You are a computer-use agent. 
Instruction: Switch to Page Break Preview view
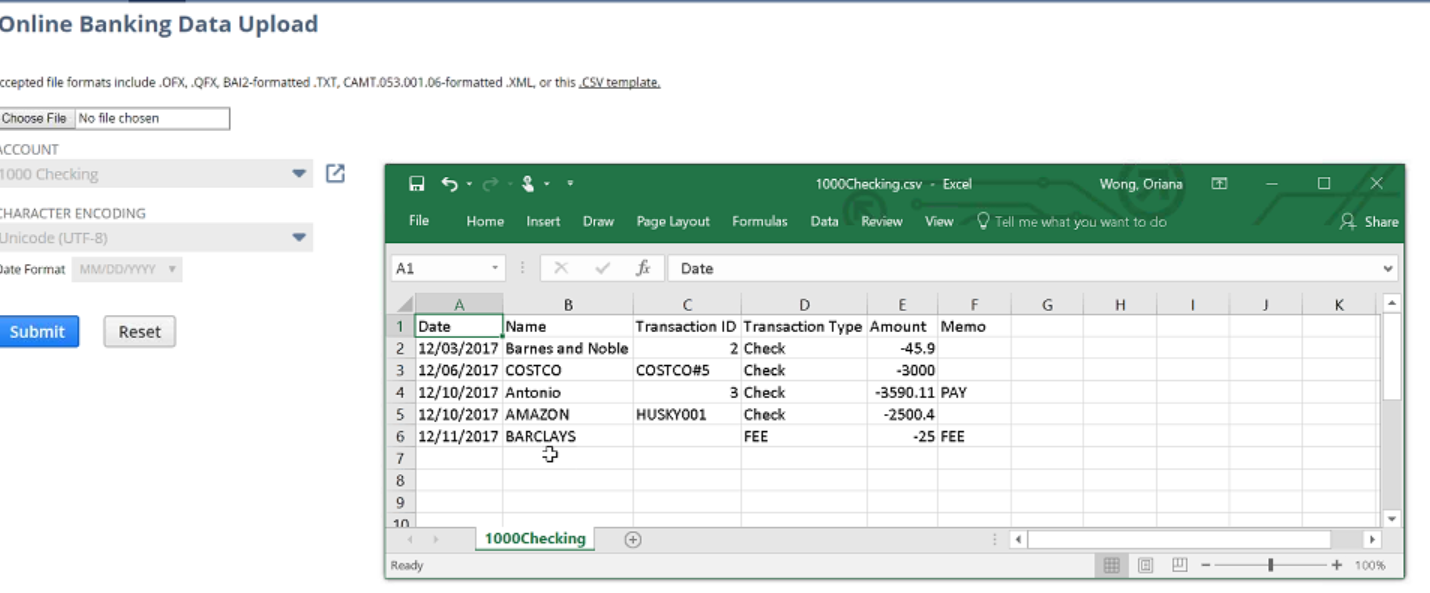pyautogui.click(x=1180, y=565)
